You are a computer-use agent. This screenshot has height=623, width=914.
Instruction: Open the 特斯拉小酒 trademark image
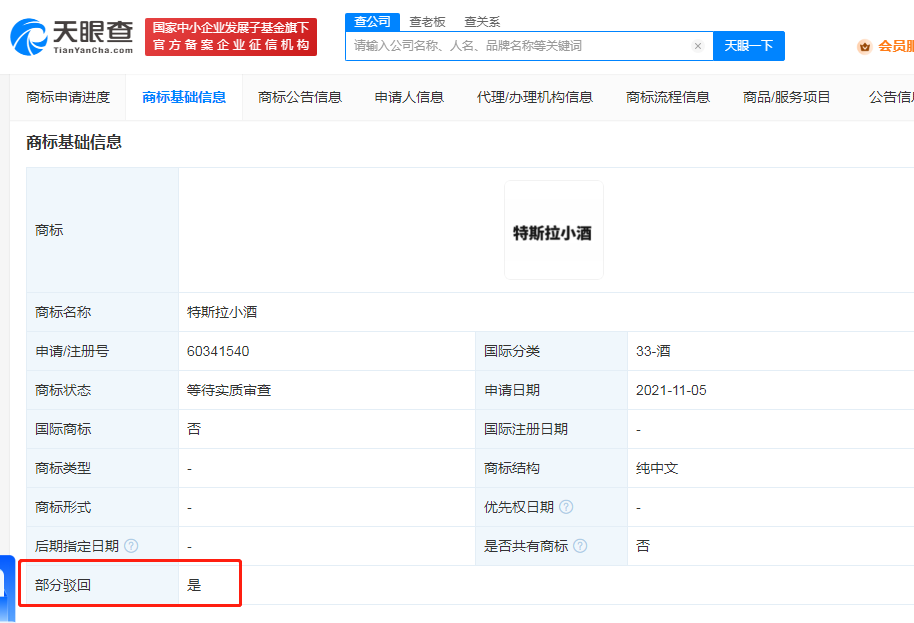[x=553, y=229]
